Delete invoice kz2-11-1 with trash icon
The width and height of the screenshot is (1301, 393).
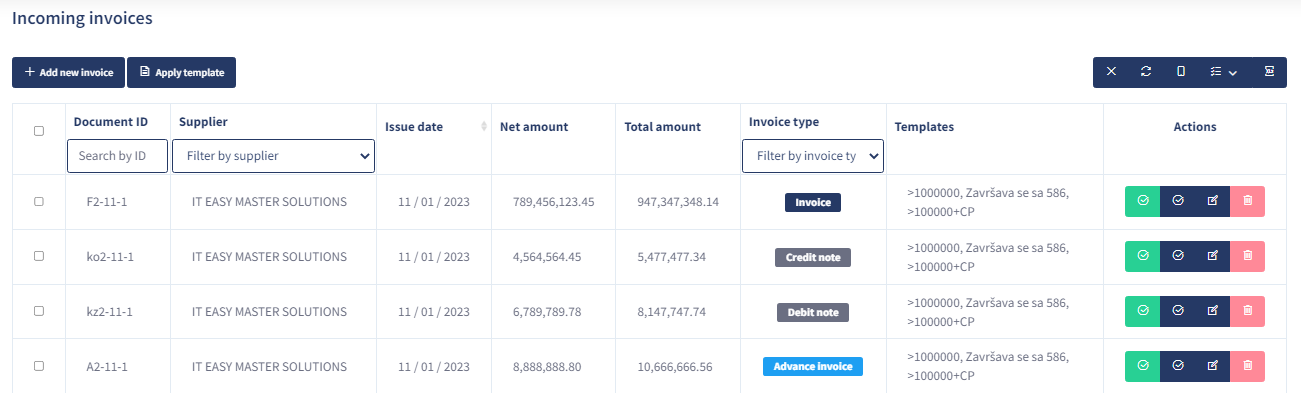point(1247,311)
